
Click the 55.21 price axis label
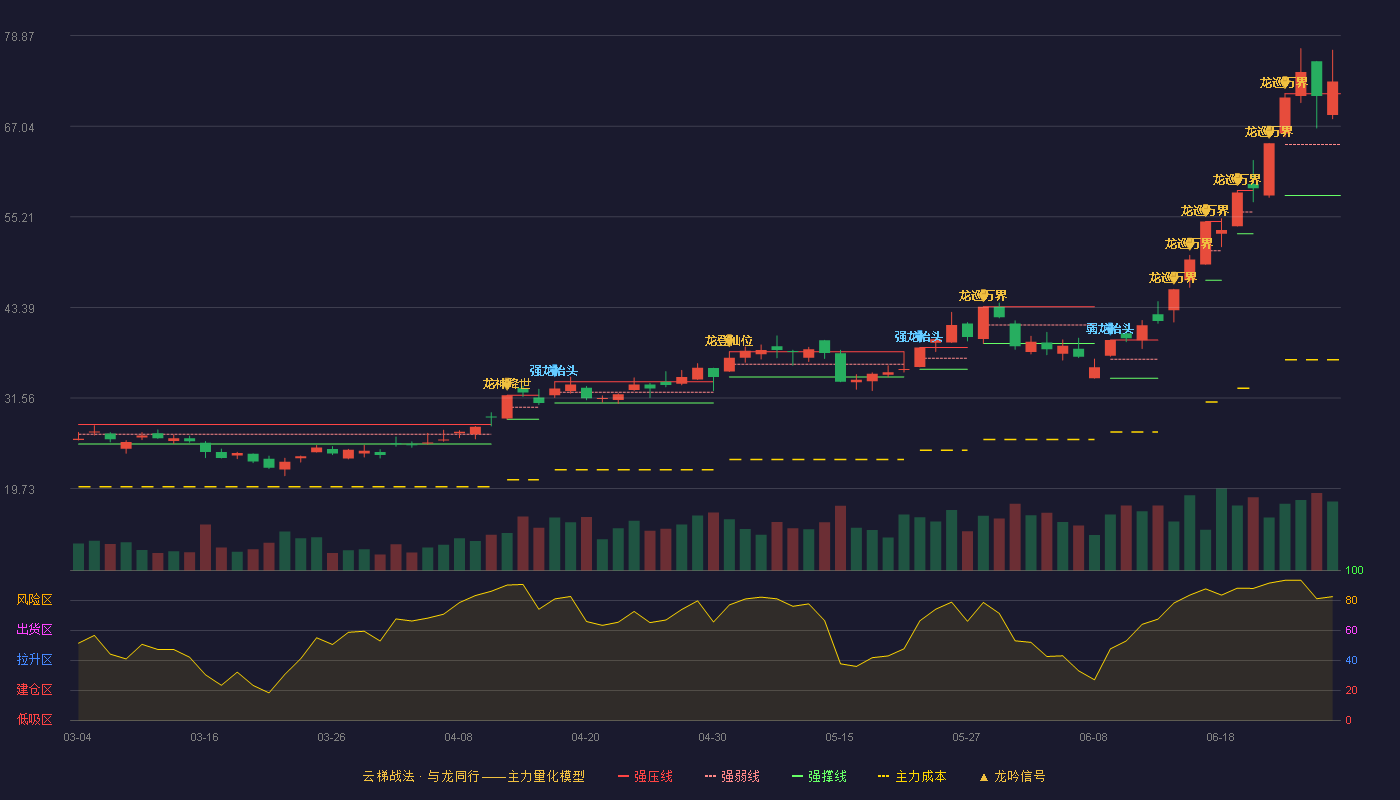[x=19, y=217]
